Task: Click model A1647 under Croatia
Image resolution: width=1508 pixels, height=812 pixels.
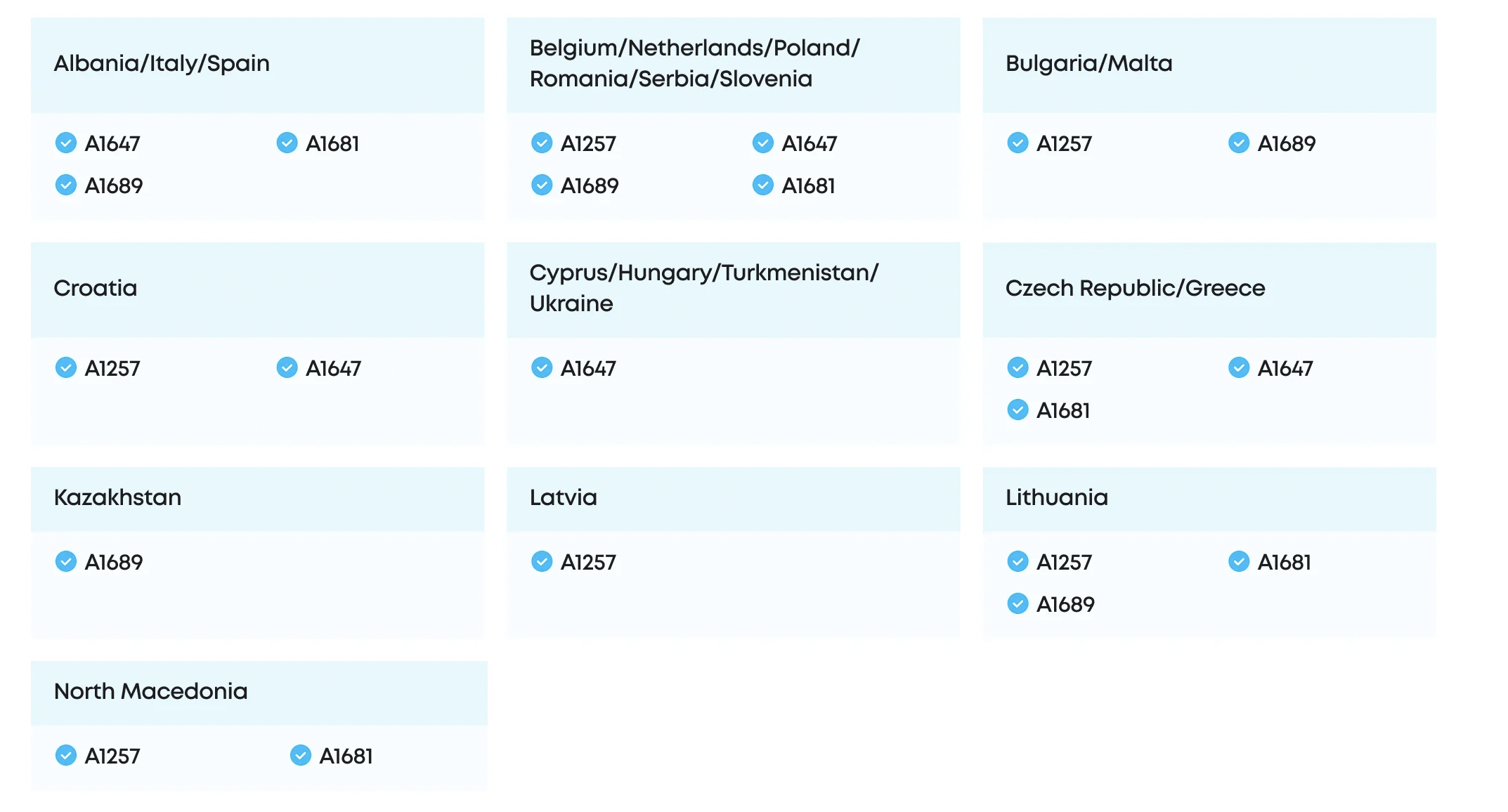Action: pos(333,368)
